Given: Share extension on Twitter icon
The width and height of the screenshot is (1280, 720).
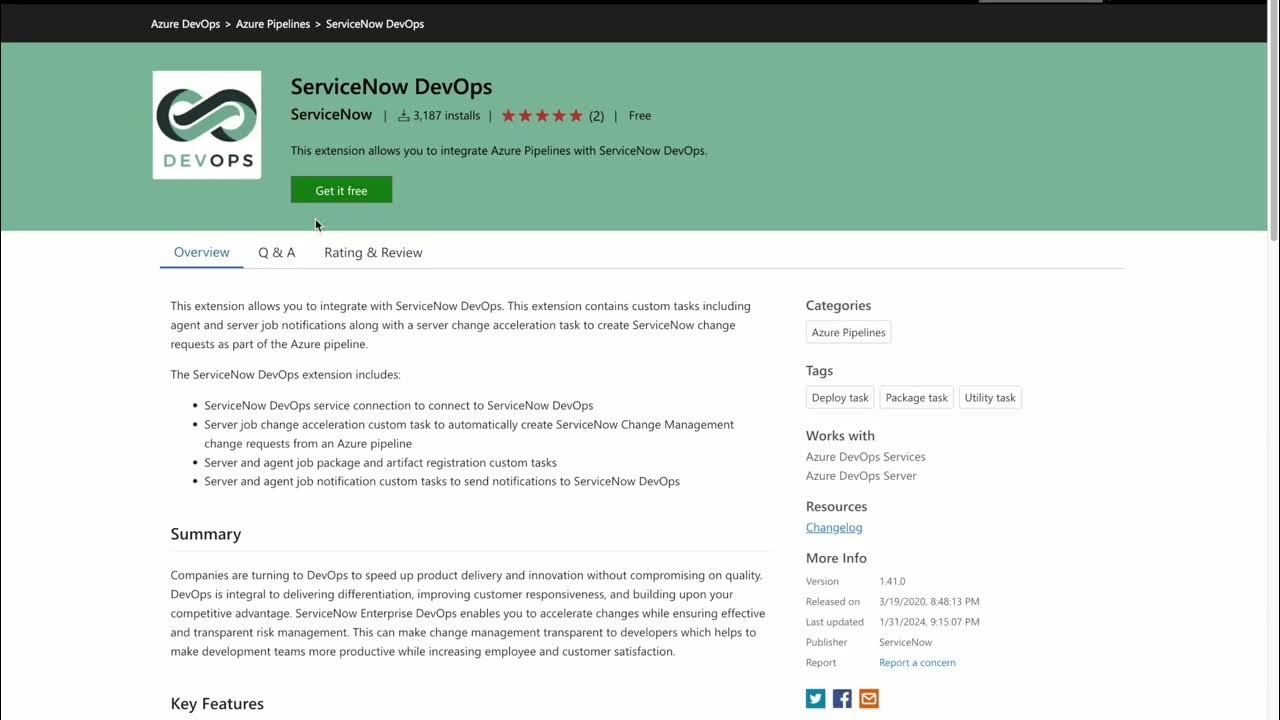Looking at the screenshot, I should (x=816, y=699).
